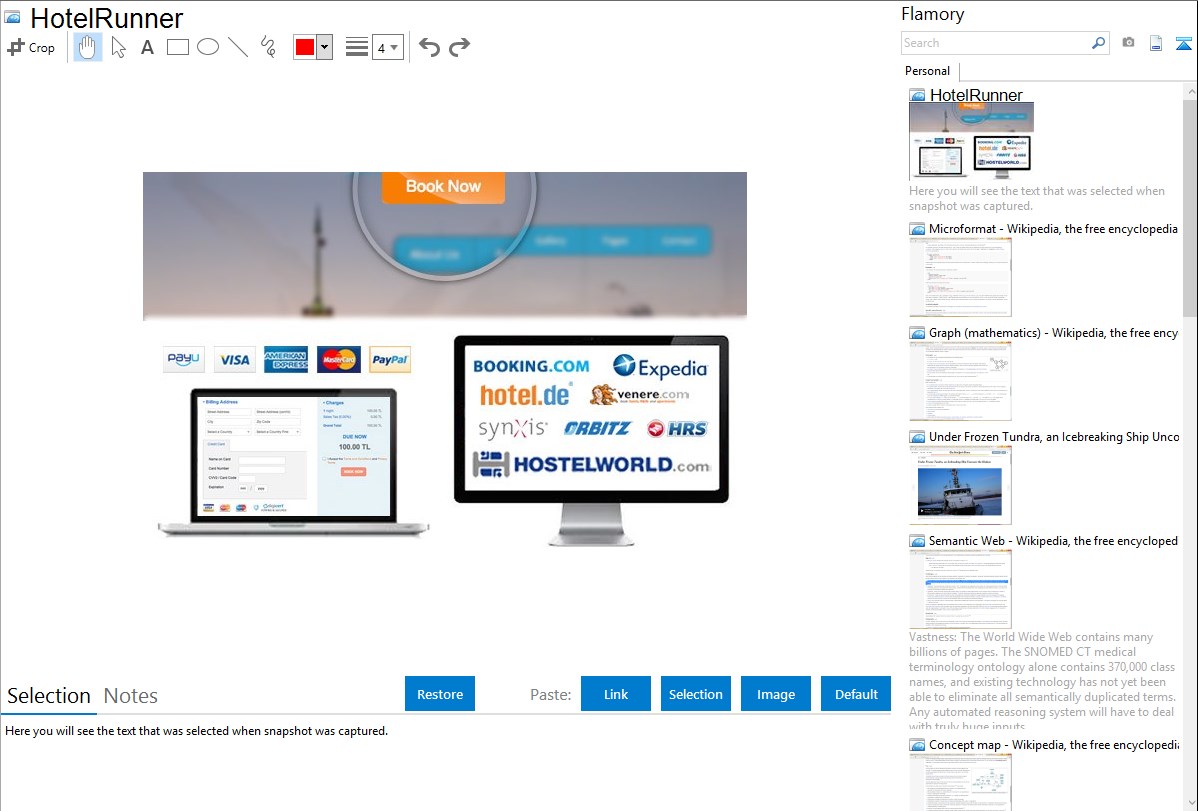Paste as Image button
The image size is (1198, 811).
click(775, 694)
